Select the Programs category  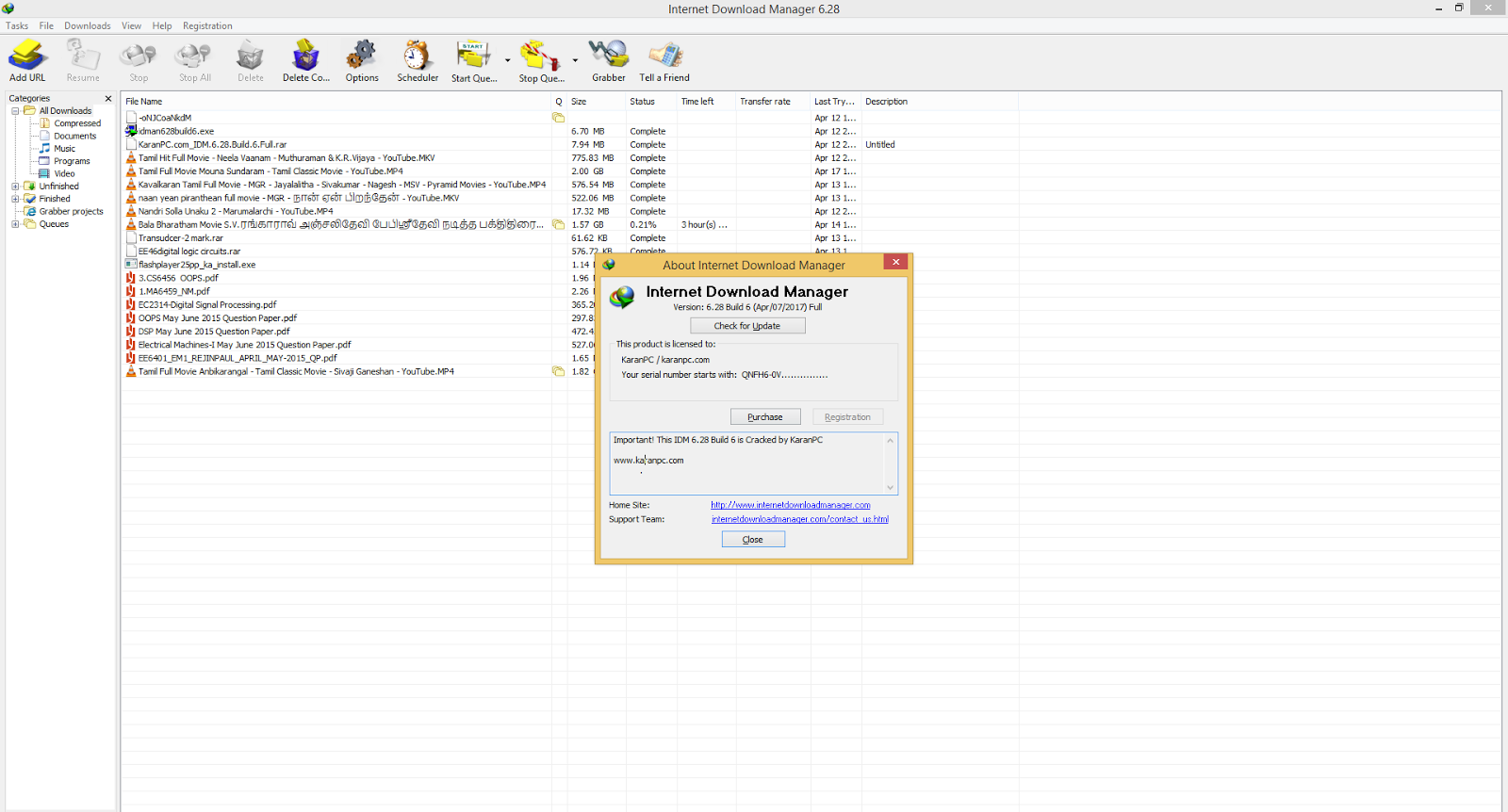point(72,161)
